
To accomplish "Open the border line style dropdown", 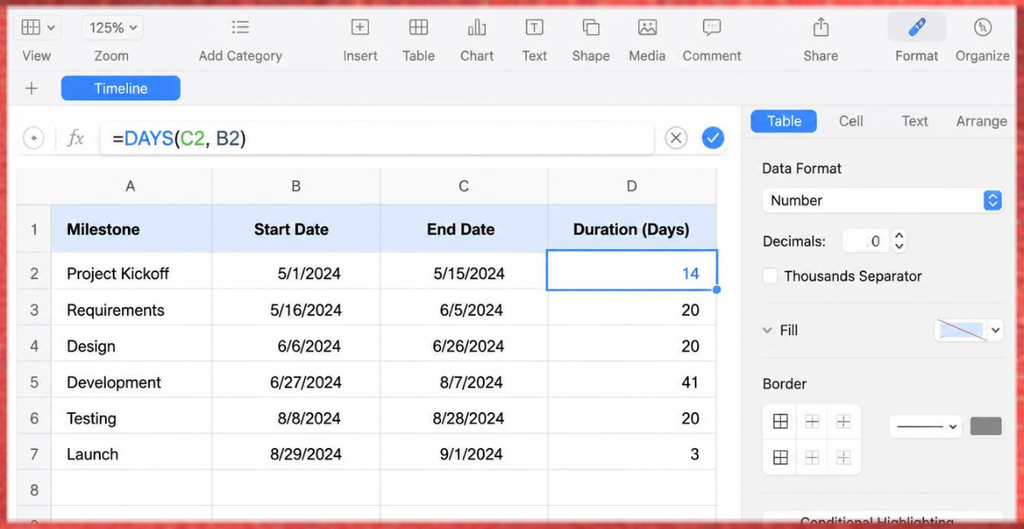I will pos(925,426).
